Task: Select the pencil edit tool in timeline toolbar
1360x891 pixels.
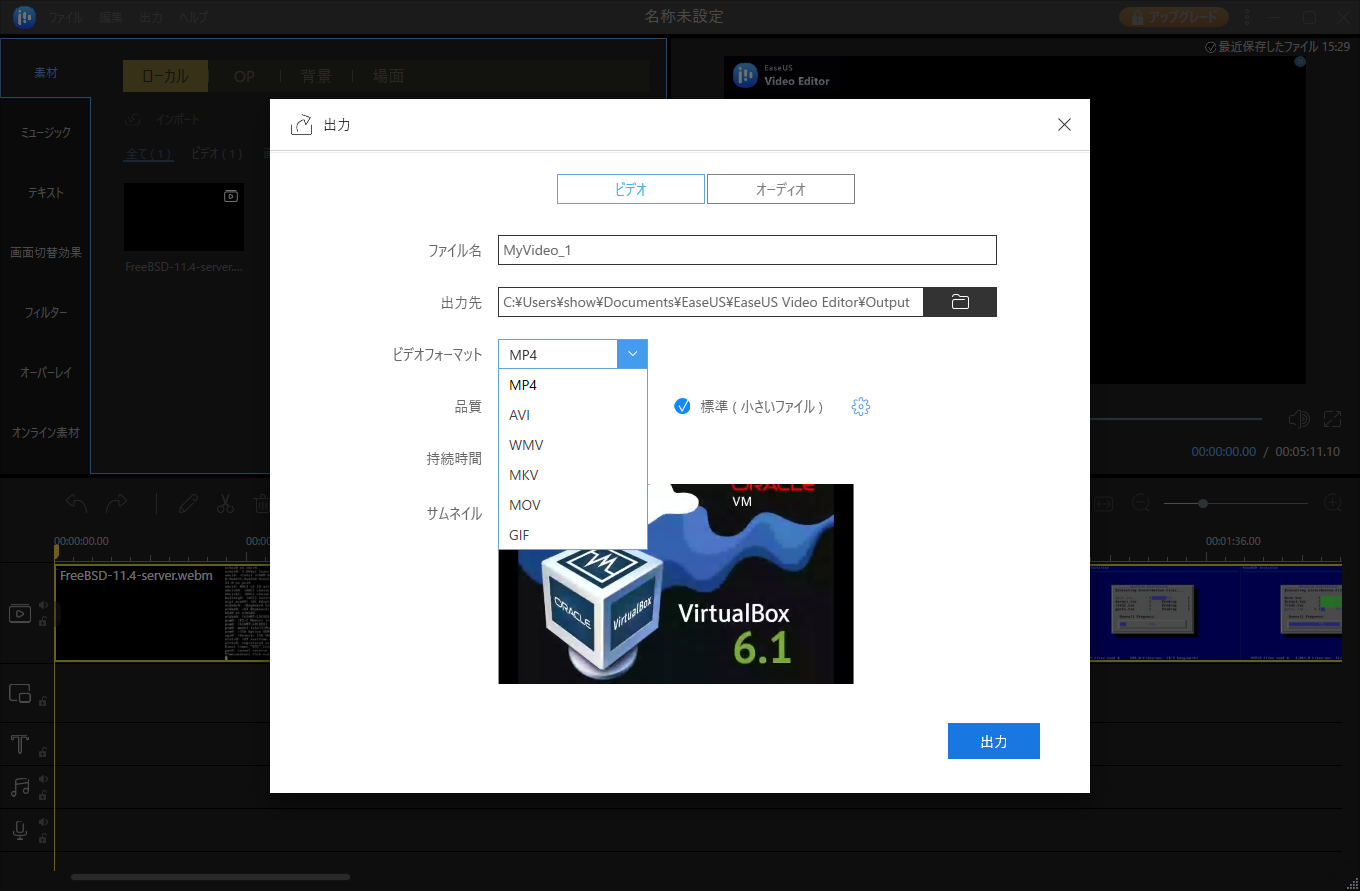Action: (187, 503)
